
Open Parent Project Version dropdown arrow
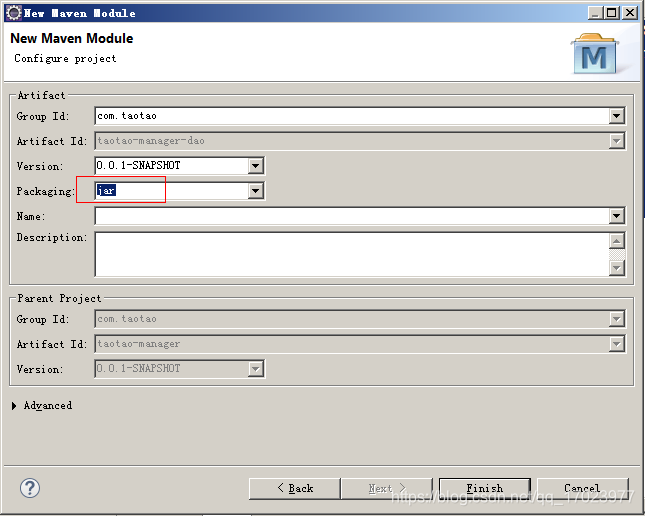pos(255,369)
